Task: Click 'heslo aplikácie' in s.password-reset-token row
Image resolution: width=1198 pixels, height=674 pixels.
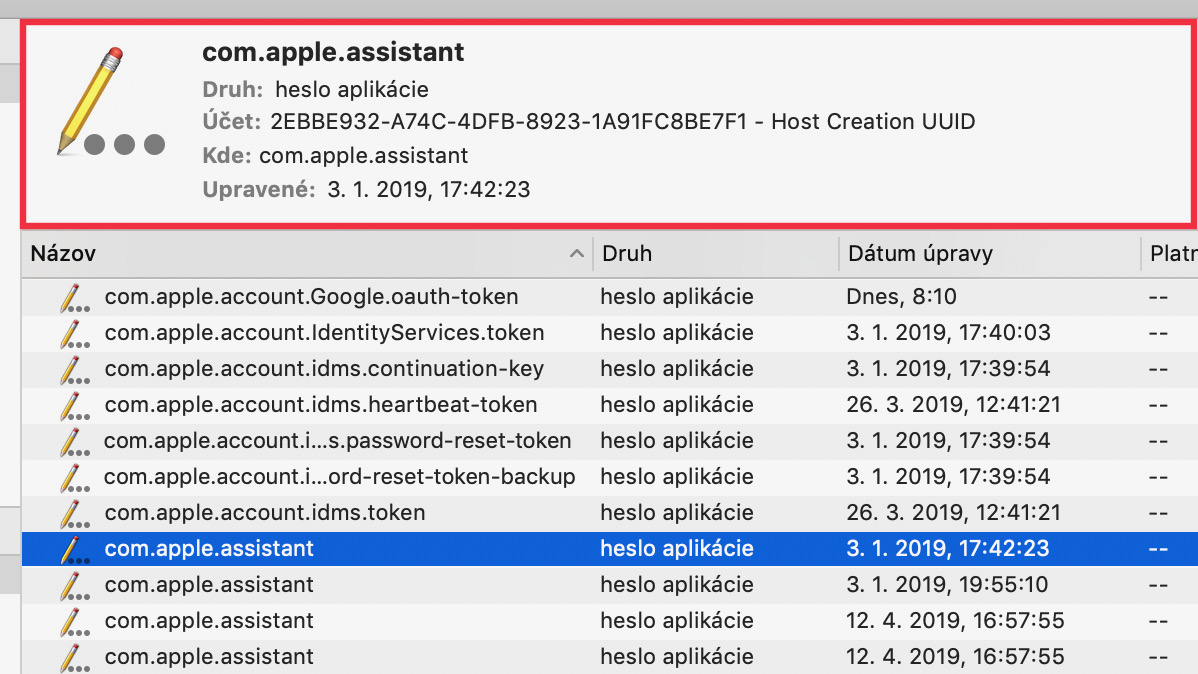Action: coord(677,440)
